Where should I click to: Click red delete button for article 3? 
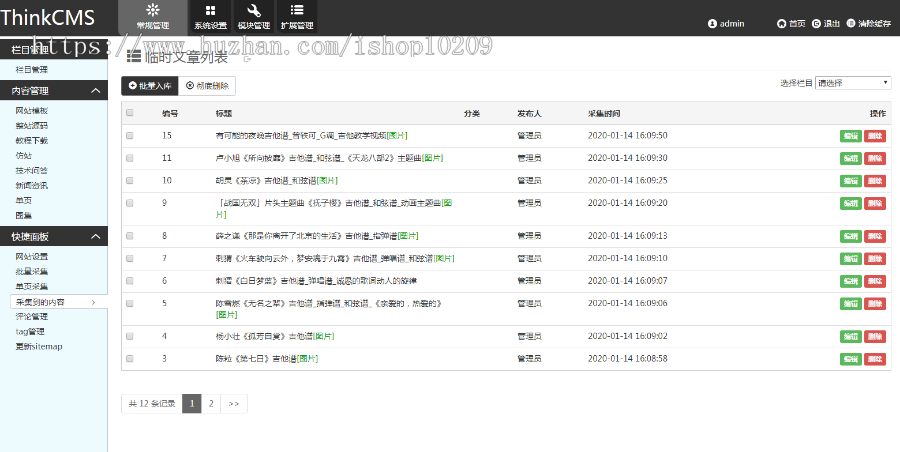875,359
